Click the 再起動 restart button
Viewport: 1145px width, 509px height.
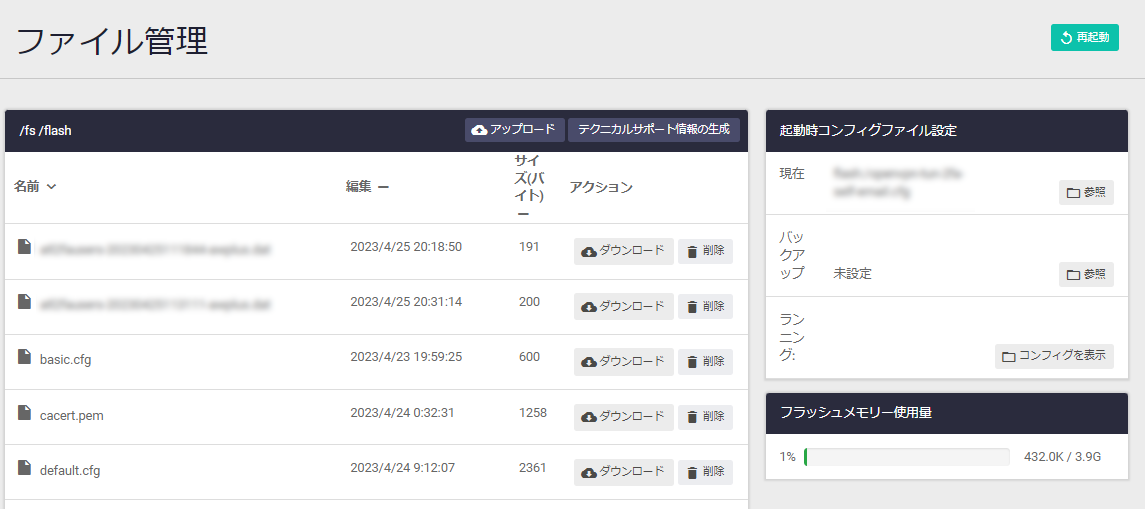(x=1084, y=38)
